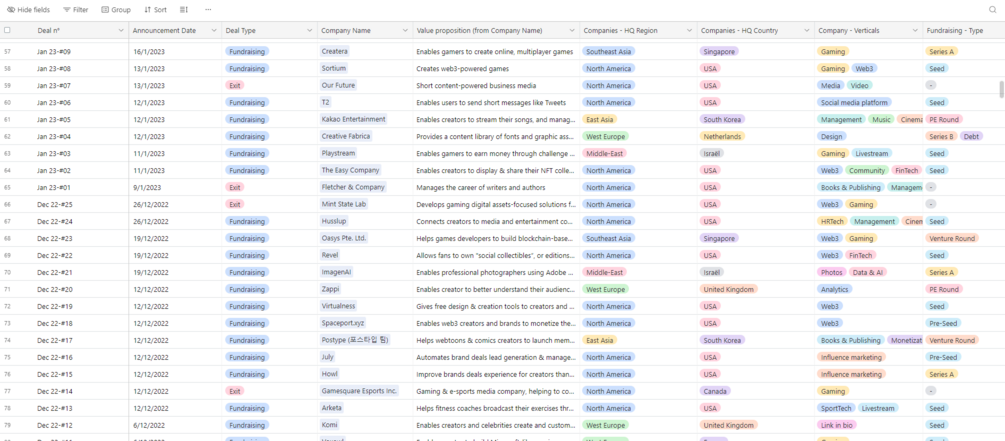Click the Virtualness company cell
Image resolution: width=1005 pixels, height=441 pixels.
pyautogui.click(x=338, y=306)
